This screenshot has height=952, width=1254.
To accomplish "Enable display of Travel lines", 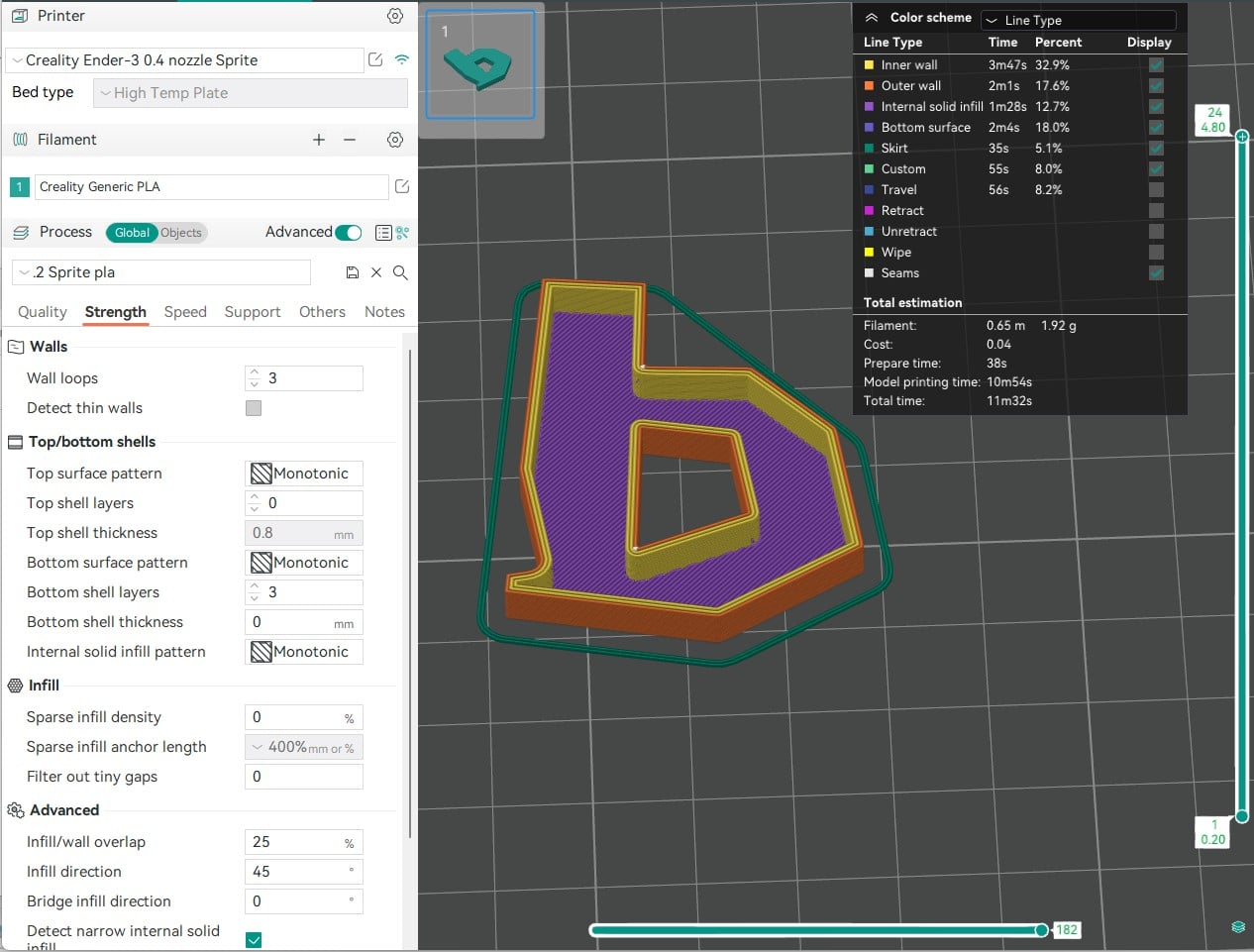I will 1156,189.
